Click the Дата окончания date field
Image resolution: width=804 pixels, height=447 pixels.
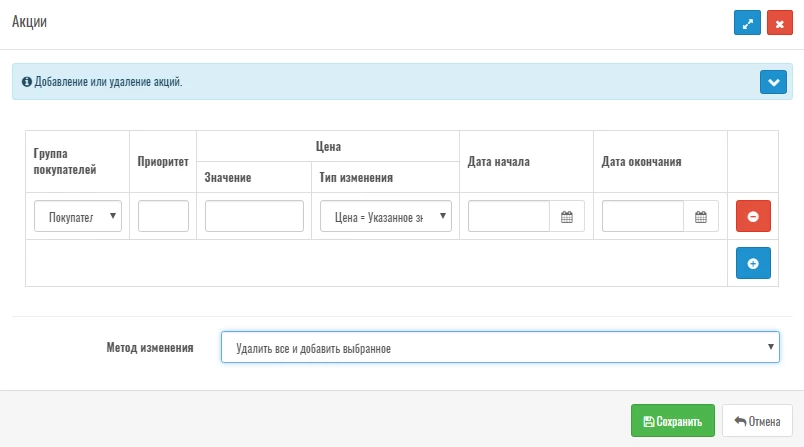click(643, 216)
